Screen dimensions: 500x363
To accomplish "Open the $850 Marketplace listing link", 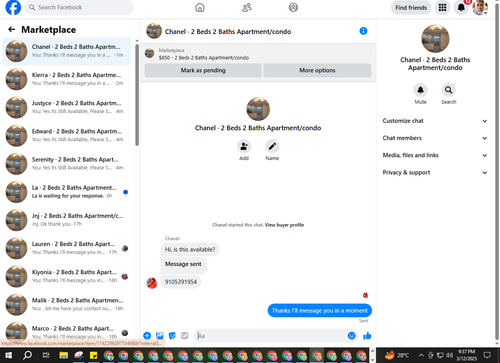I will tap(204, 58).
